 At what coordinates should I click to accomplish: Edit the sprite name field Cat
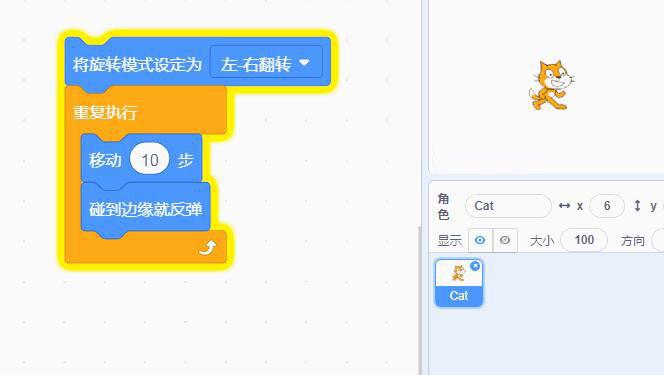(x=508, y=206)
